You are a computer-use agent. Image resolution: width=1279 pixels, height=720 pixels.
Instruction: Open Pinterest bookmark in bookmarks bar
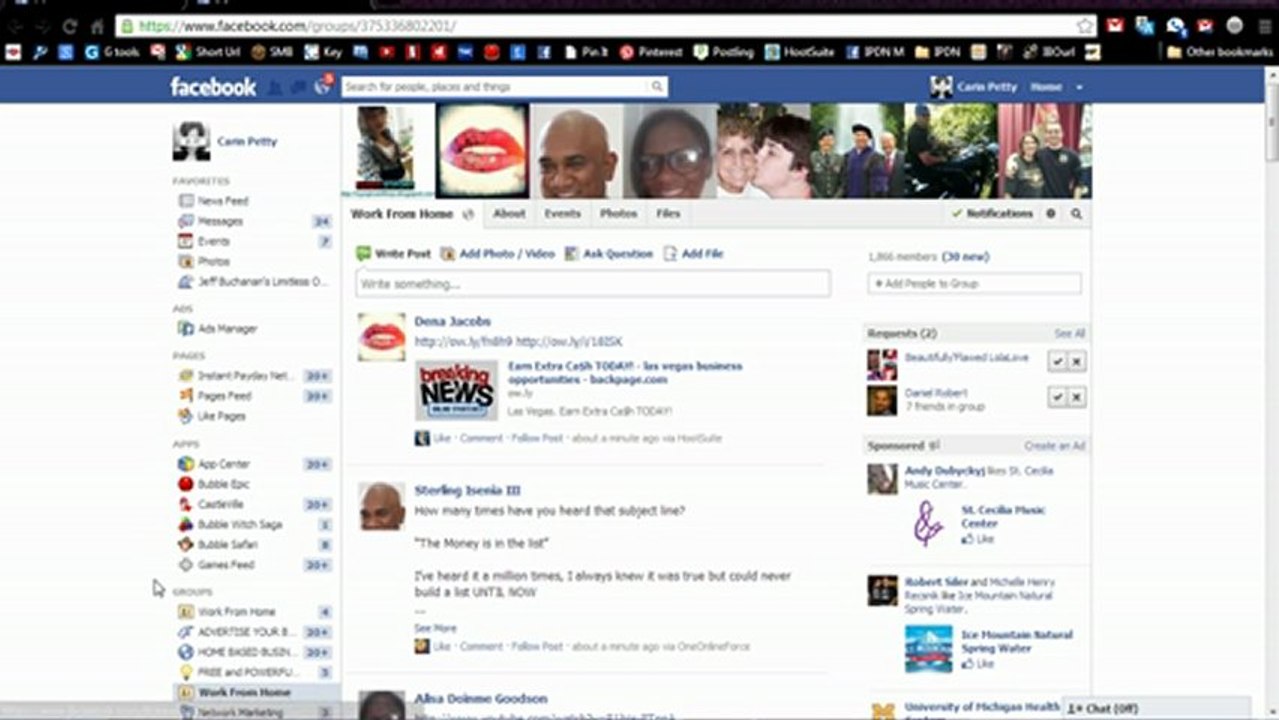pos(651,52)
